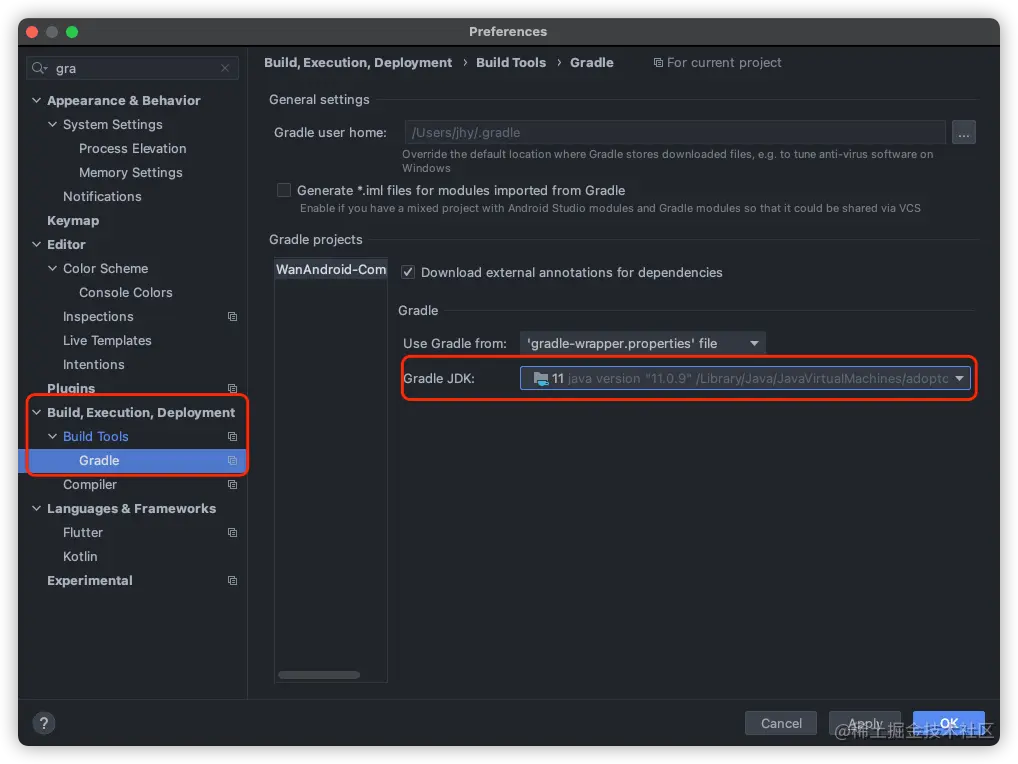Open the Gradle JDK dropdown
Screen dimensions: 1018x764
(x=745, y=378)
